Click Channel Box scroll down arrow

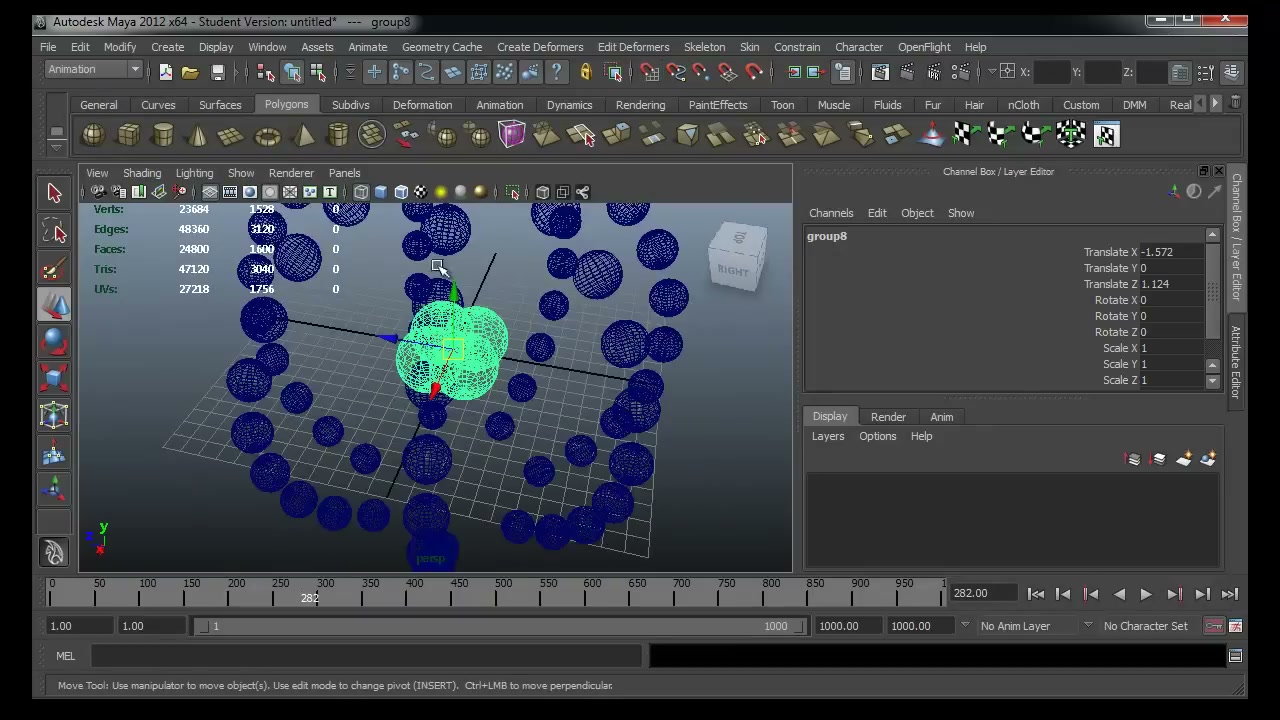[x=1212, y=381]
